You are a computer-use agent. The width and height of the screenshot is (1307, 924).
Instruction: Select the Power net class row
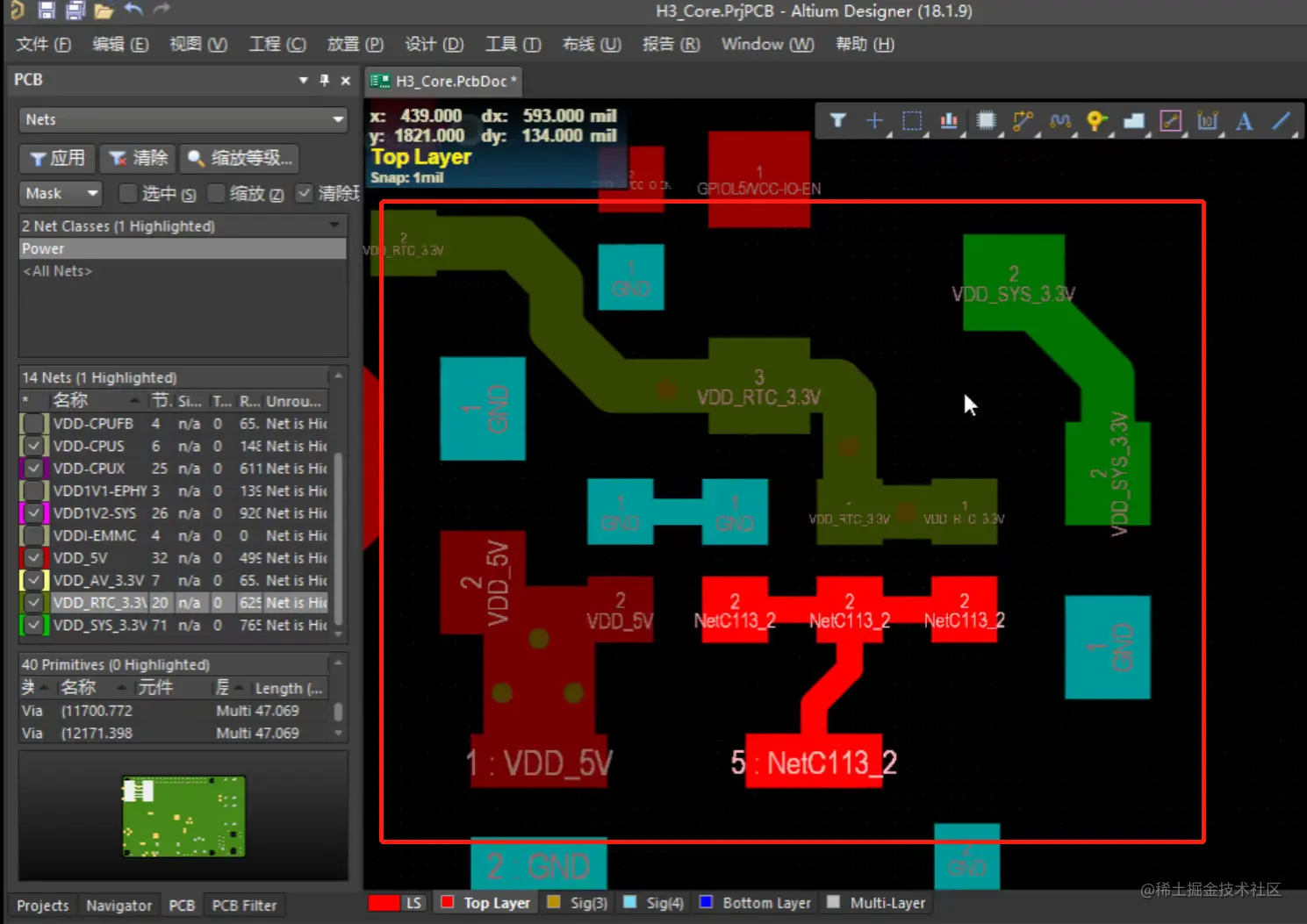tap(183, 248)
